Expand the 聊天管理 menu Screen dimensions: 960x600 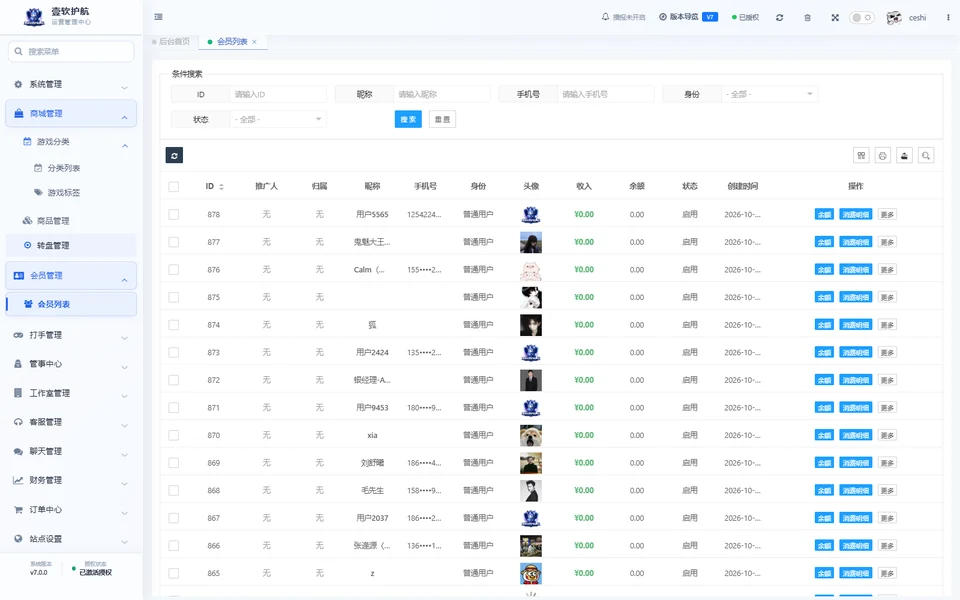(x=71, y=451)
